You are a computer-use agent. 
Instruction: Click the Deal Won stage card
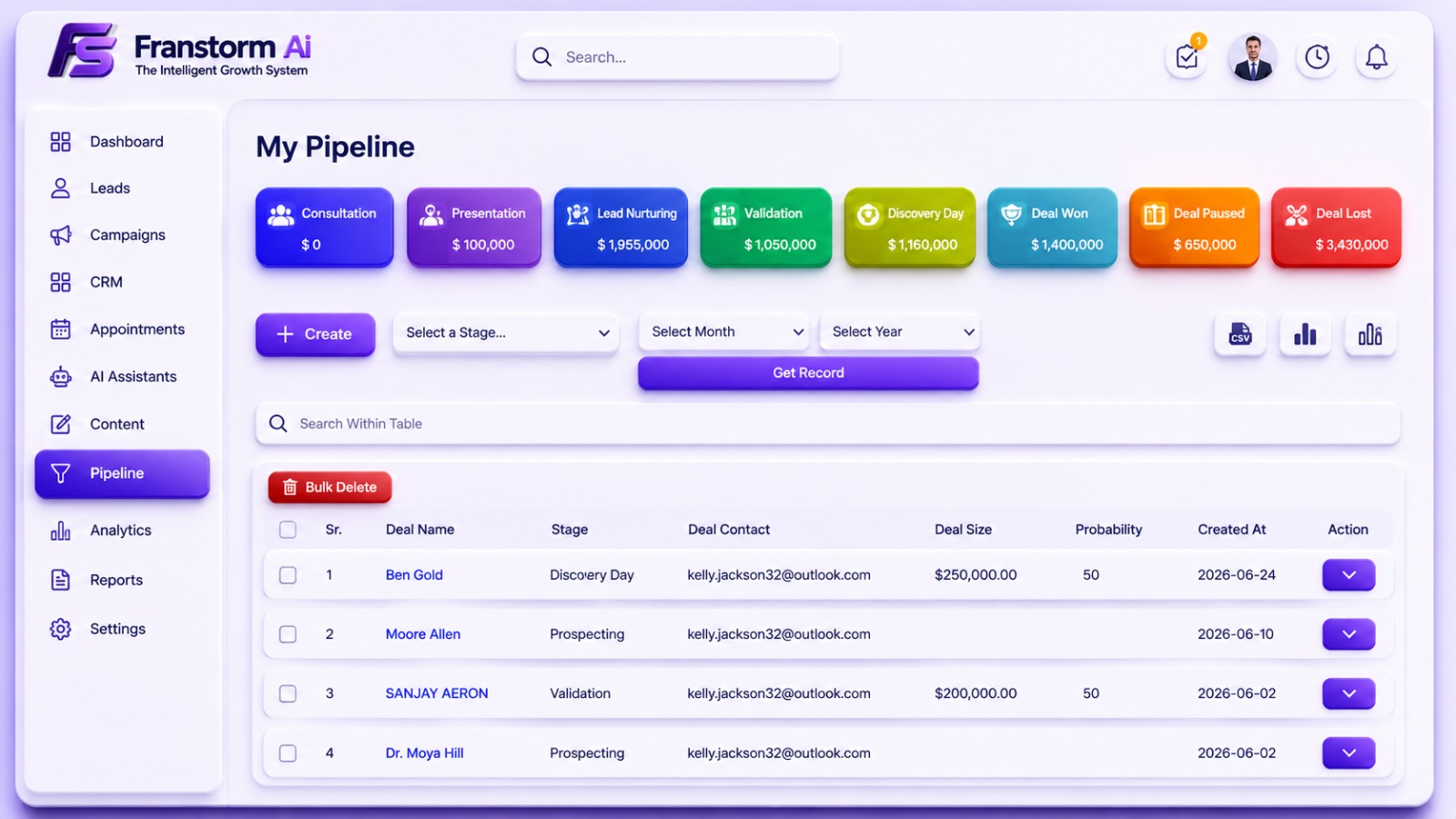coord(1052,227)
